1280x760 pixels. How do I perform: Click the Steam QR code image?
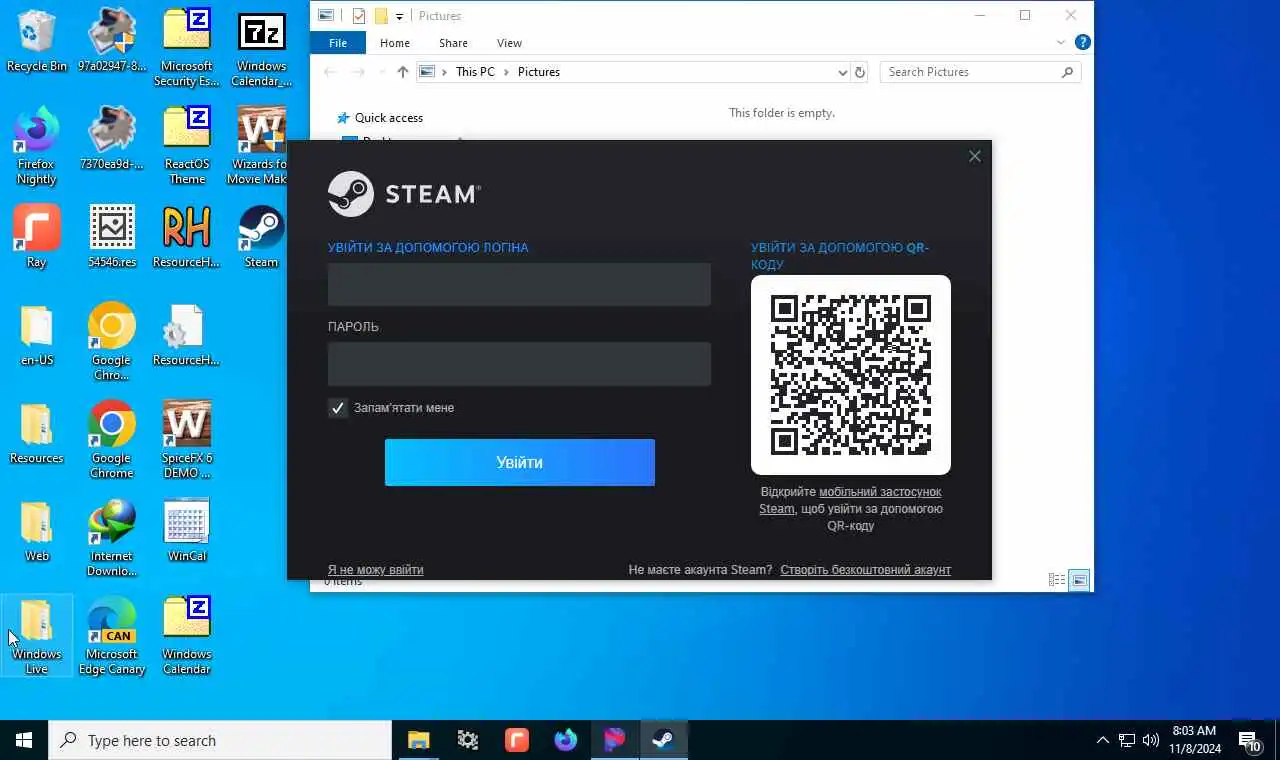[x=851, y=375]
